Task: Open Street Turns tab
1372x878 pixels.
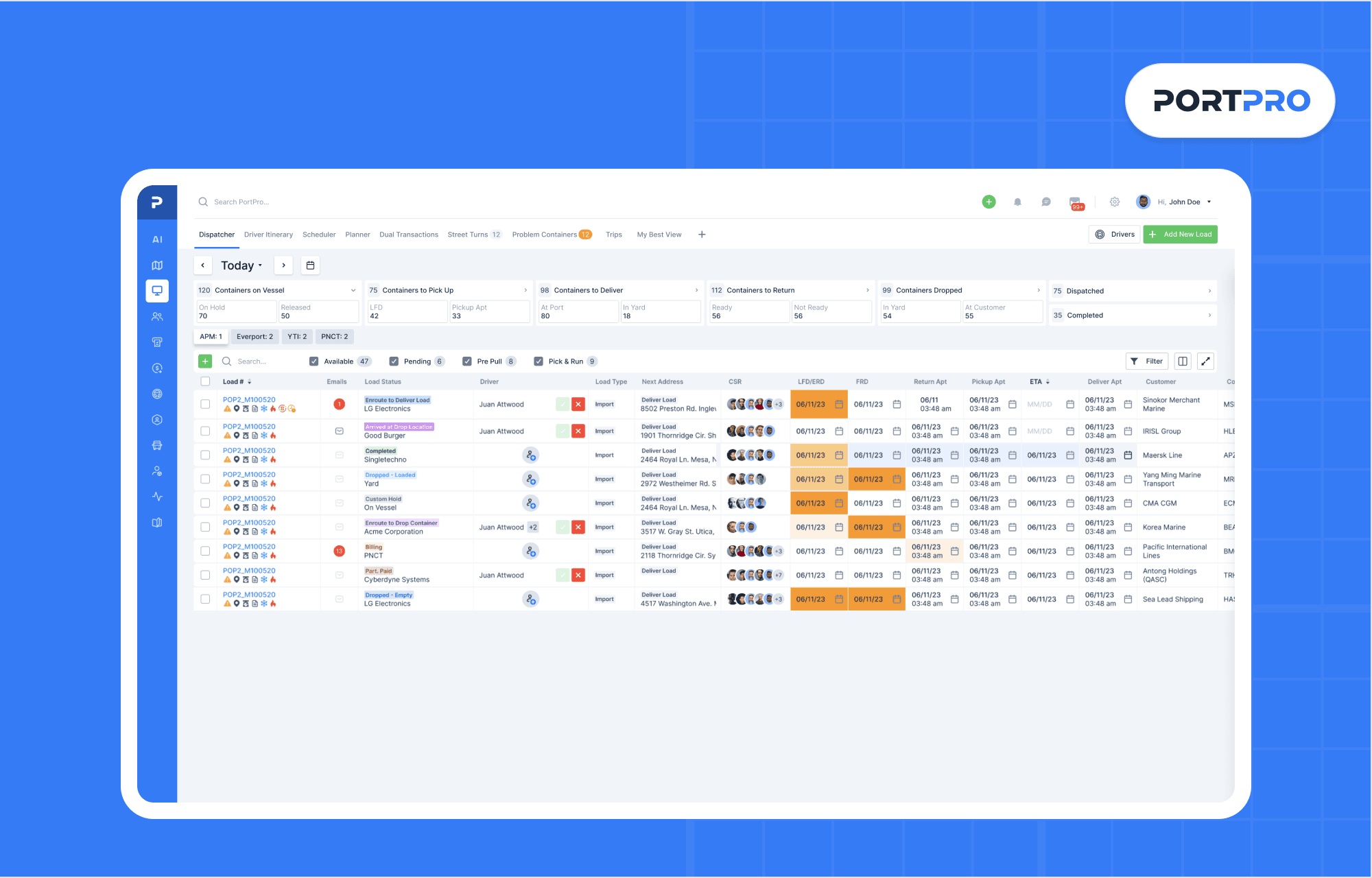Action: tap(475, 235)
